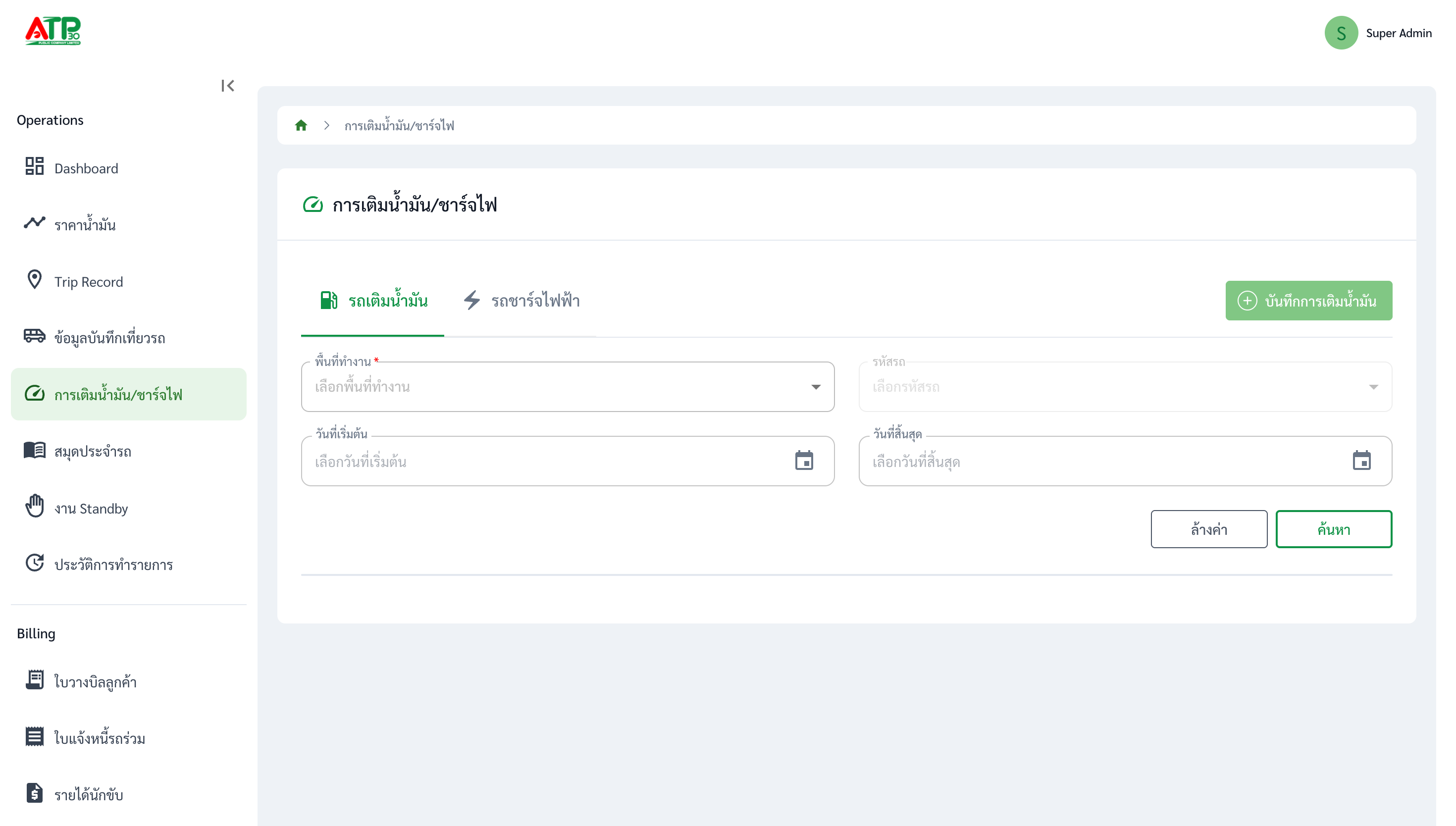Open the งาน Standby menu label
Screen dimensions: 1456x826
tap(91, 508)
